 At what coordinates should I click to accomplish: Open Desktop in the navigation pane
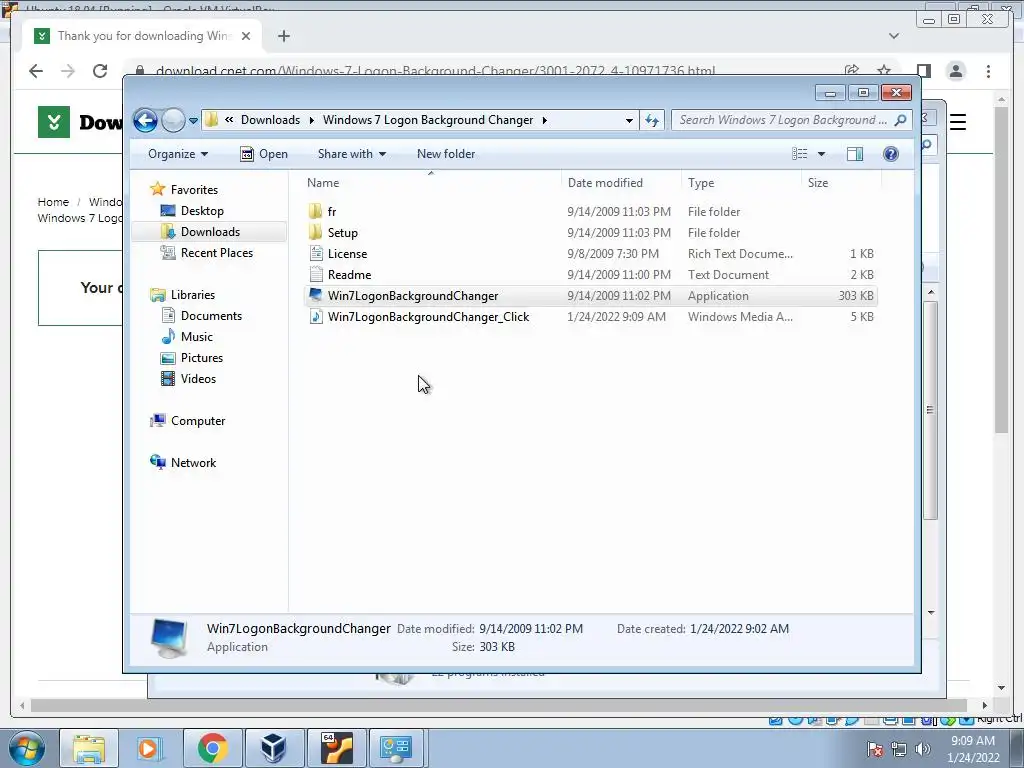[202, 211]
